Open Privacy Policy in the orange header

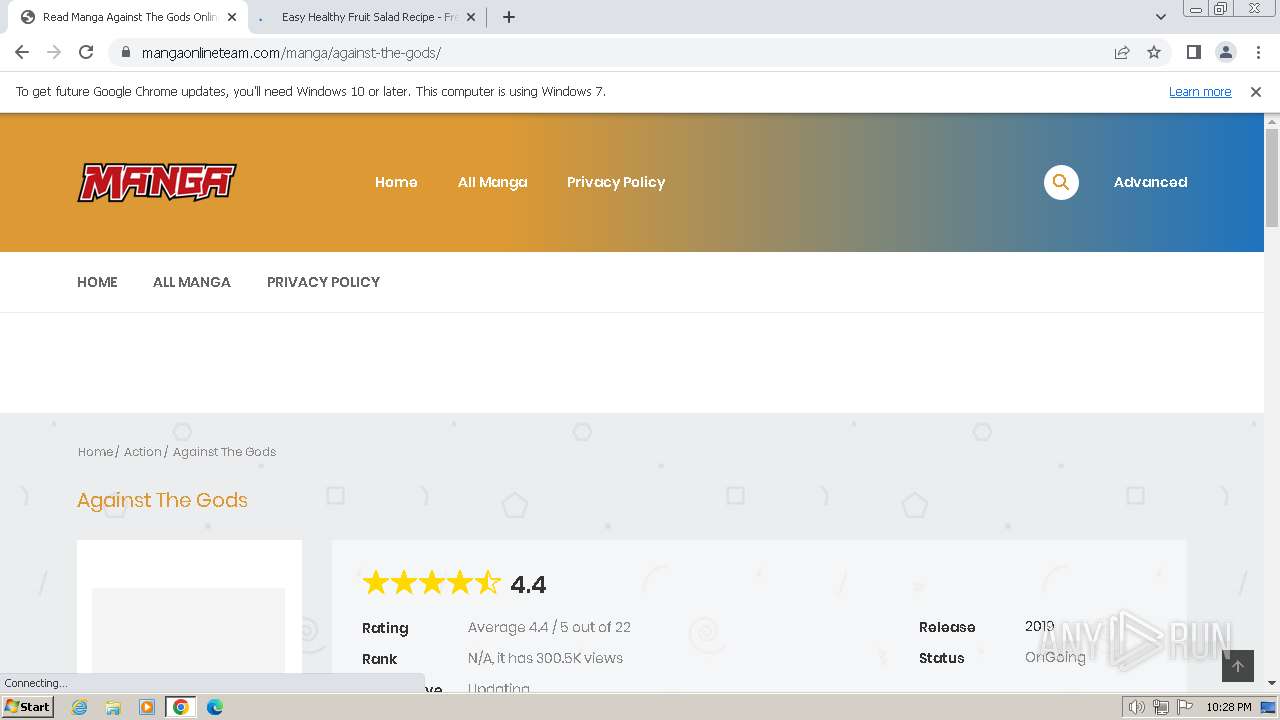click(x=616, y=182)
